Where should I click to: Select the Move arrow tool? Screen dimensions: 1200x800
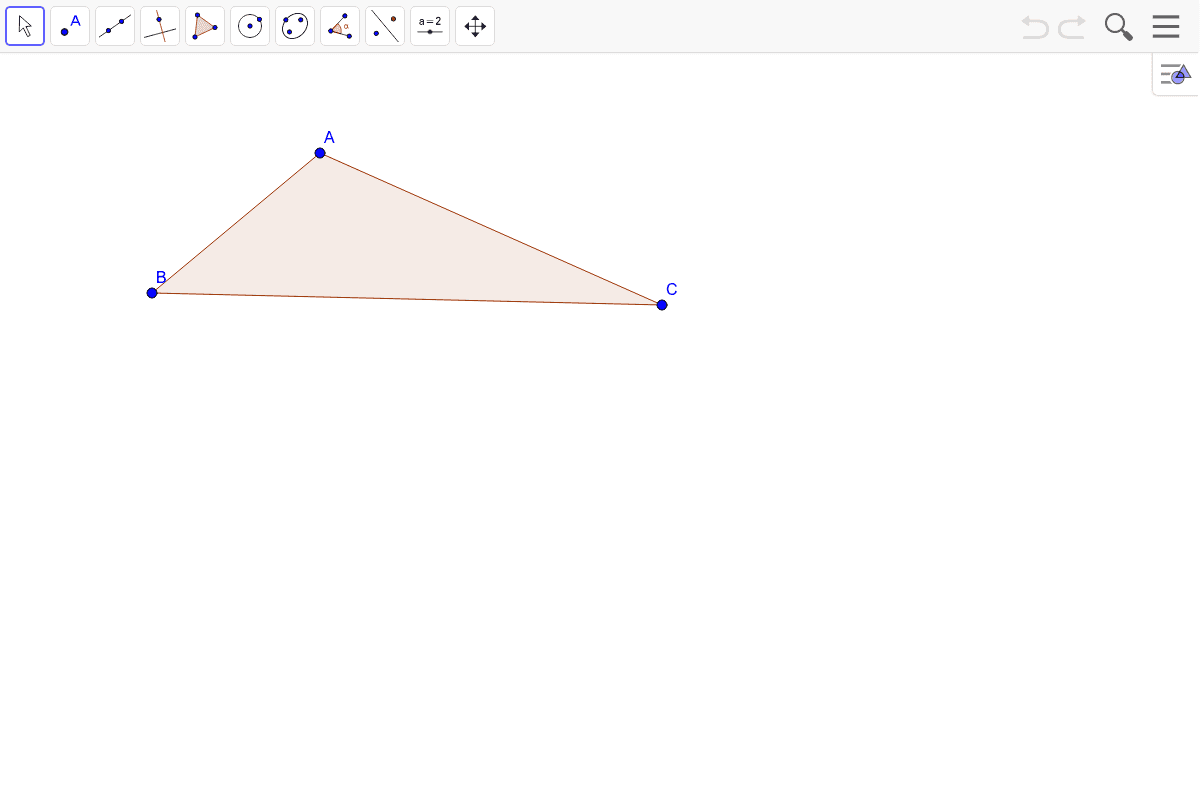click(25, 26)
